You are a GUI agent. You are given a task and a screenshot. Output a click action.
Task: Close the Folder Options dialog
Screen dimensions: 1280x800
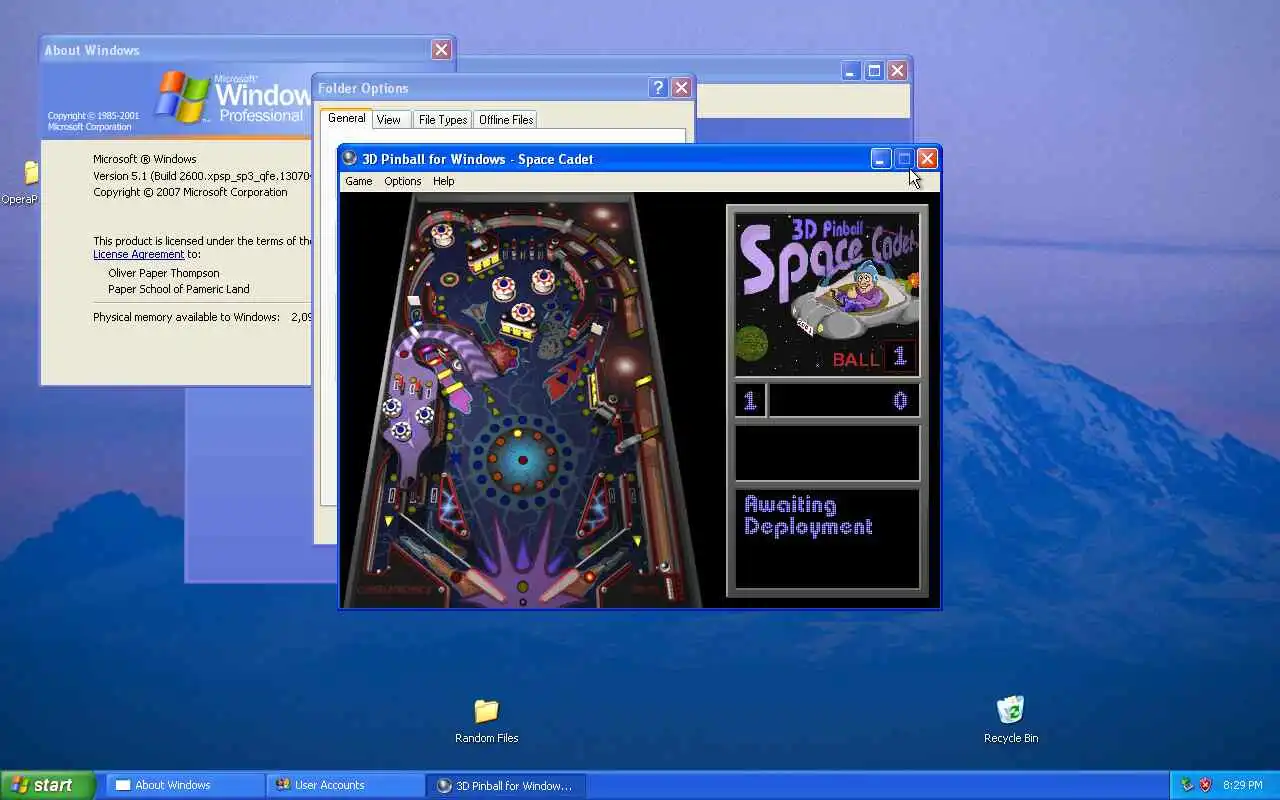tap(681, 88)
